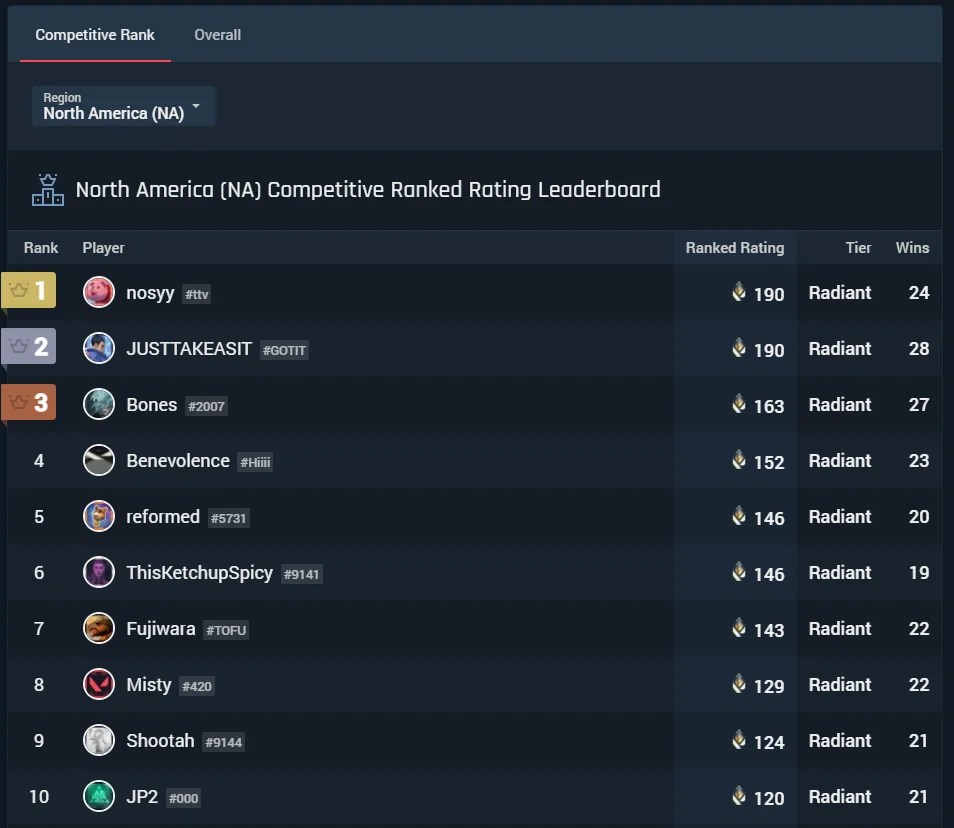Image resolution: width=954 pixels, height=828 pixels.
Task: Open player profile Fujiwara
Action: point(161,629)
